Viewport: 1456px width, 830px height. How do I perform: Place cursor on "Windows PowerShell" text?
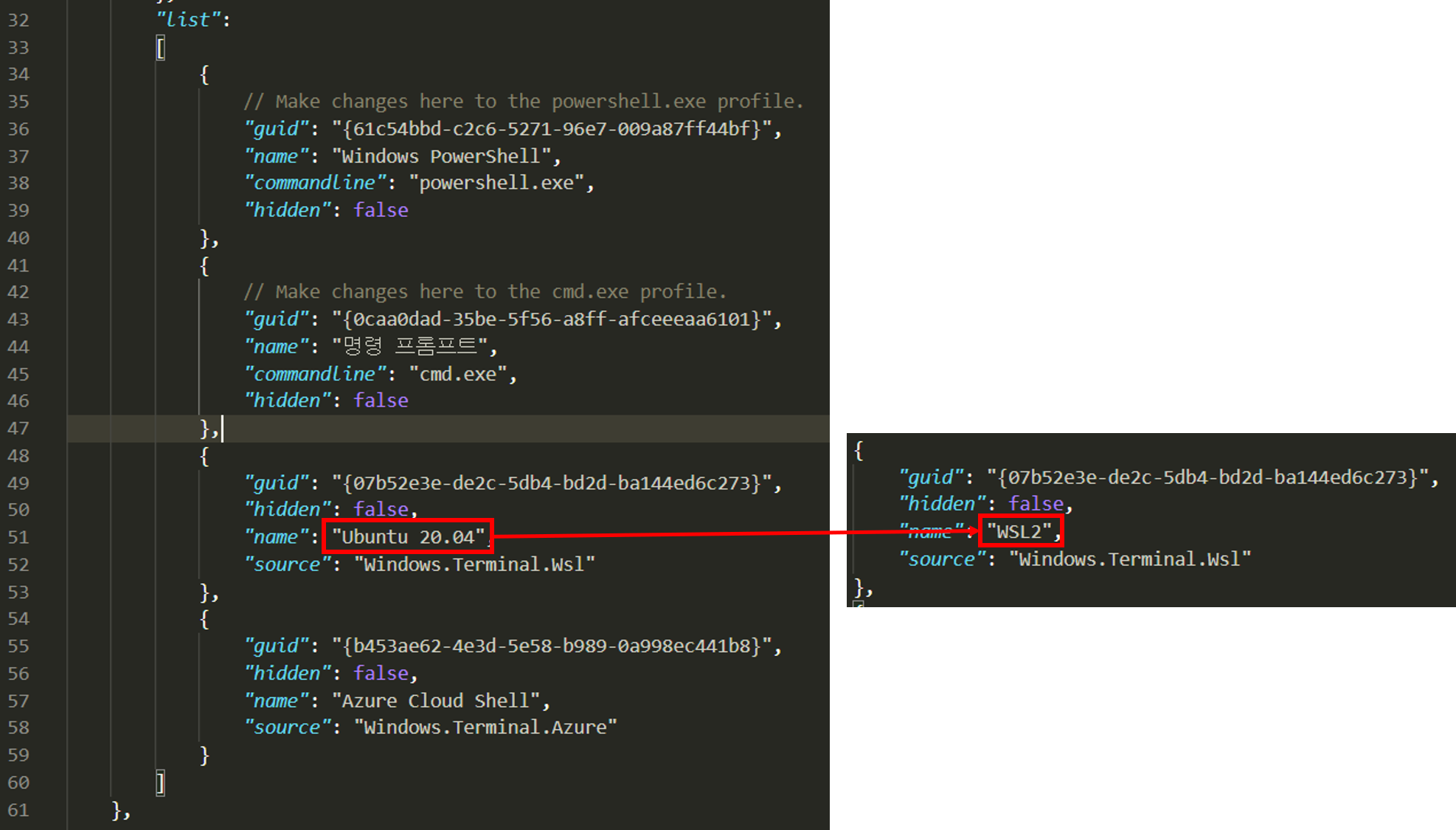point(441,156)
